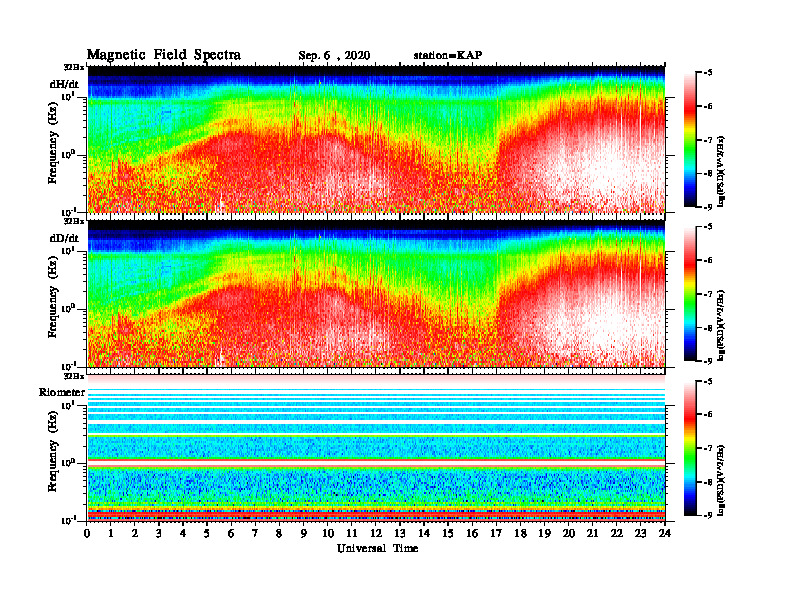Click the hour "16" tick label
The image size is (792, 612).
(472, 534)
